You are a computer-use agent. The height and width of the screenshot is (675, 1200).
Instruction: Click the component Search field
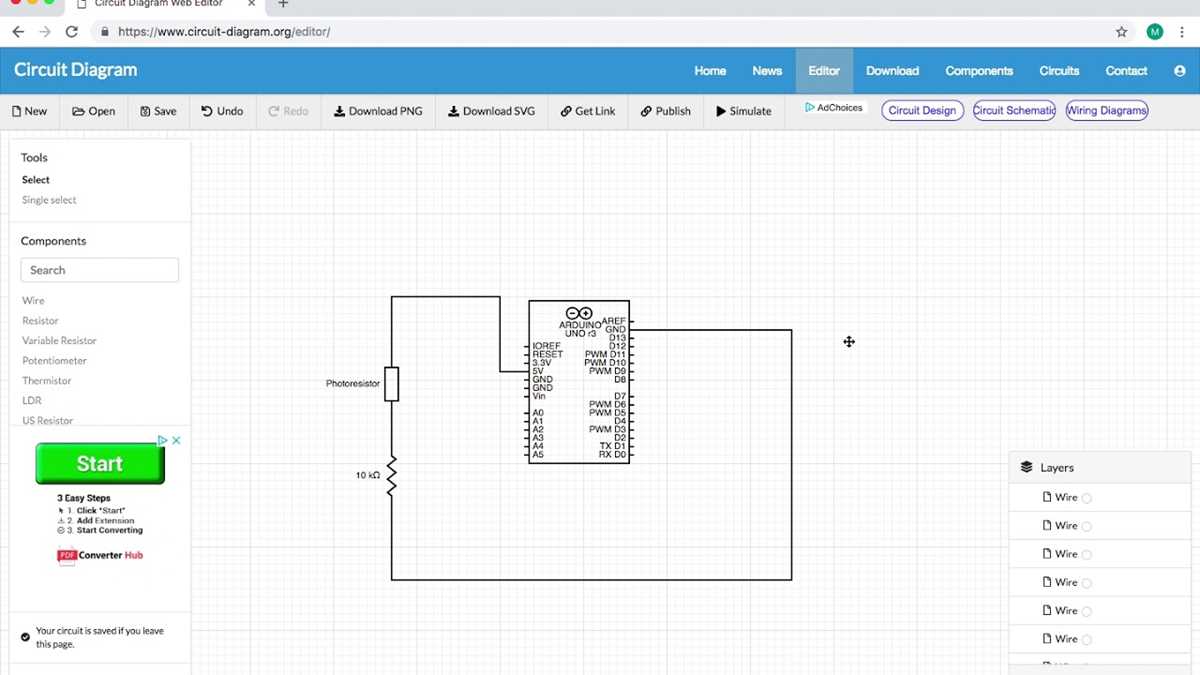tap(100, 270)
